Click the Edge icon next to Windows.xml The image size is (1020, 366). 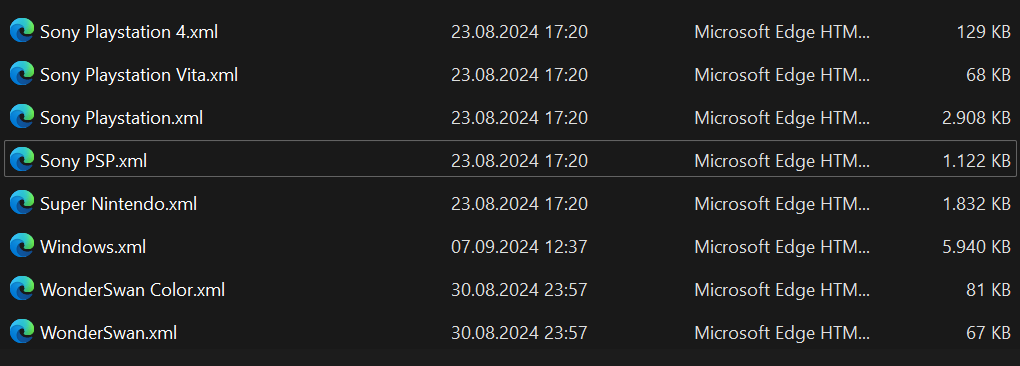pos(21,246)
